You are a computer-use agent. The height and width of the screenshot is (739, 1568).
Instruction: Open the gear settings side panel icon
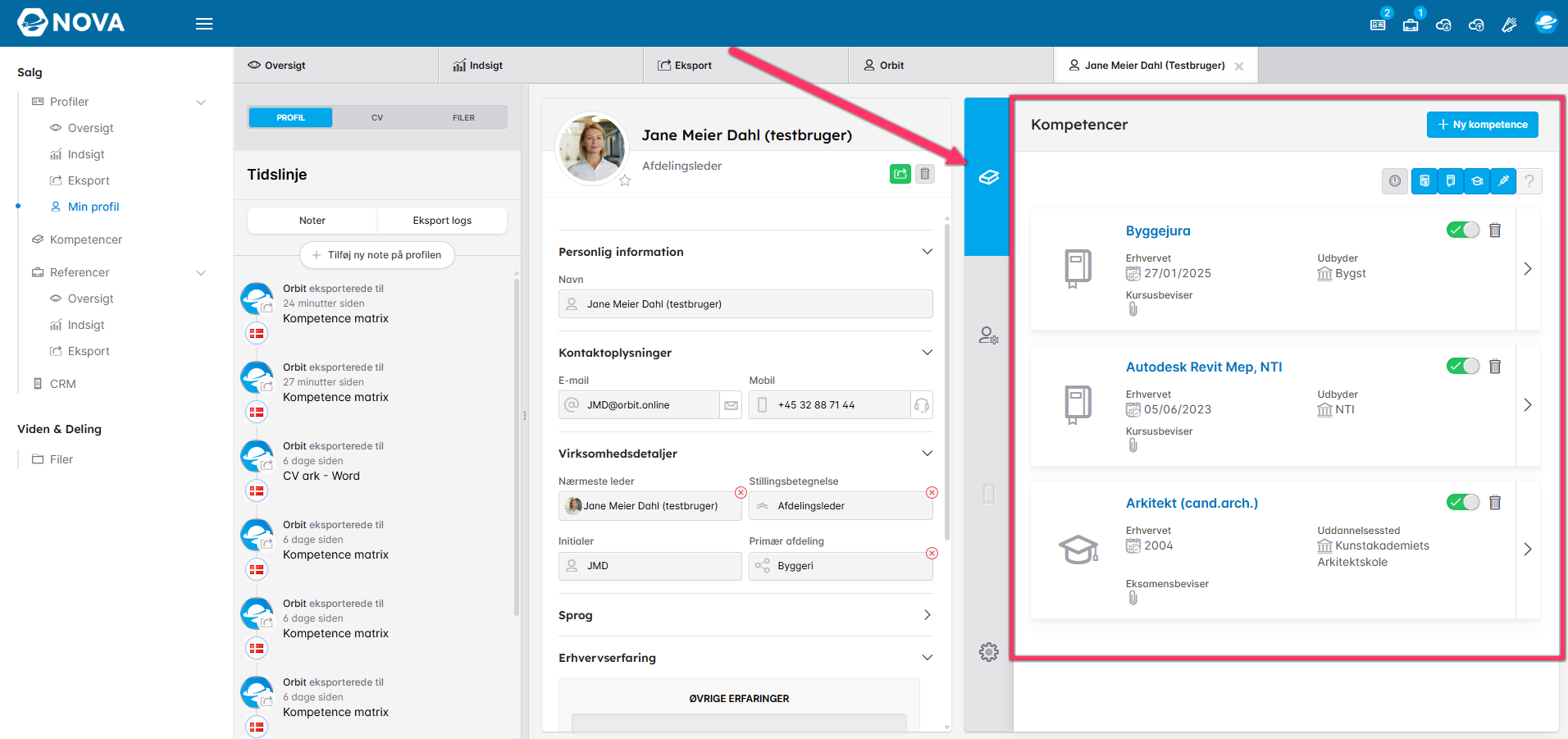click(x=989, y=652)
